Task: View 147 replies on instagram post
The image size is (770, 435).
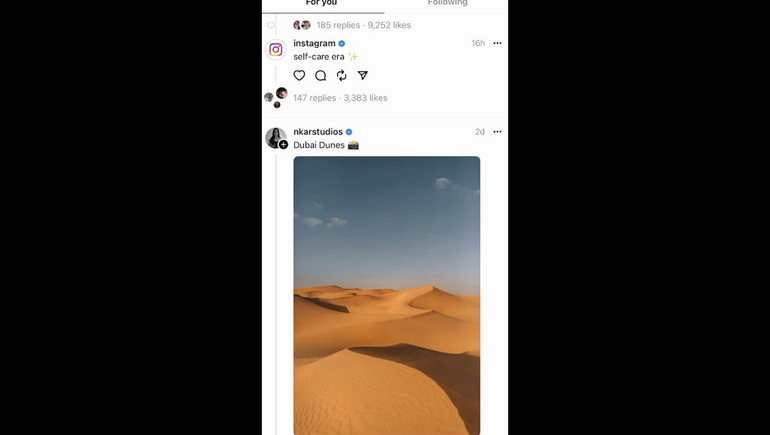Action: tap(314, 98)
